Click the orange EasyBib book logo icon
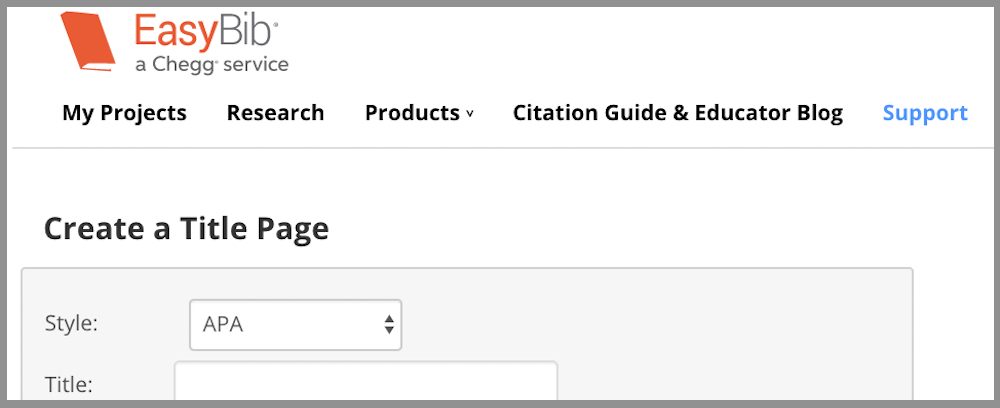The width and height of the screenshot is (1000, 408). coord(88,41)
